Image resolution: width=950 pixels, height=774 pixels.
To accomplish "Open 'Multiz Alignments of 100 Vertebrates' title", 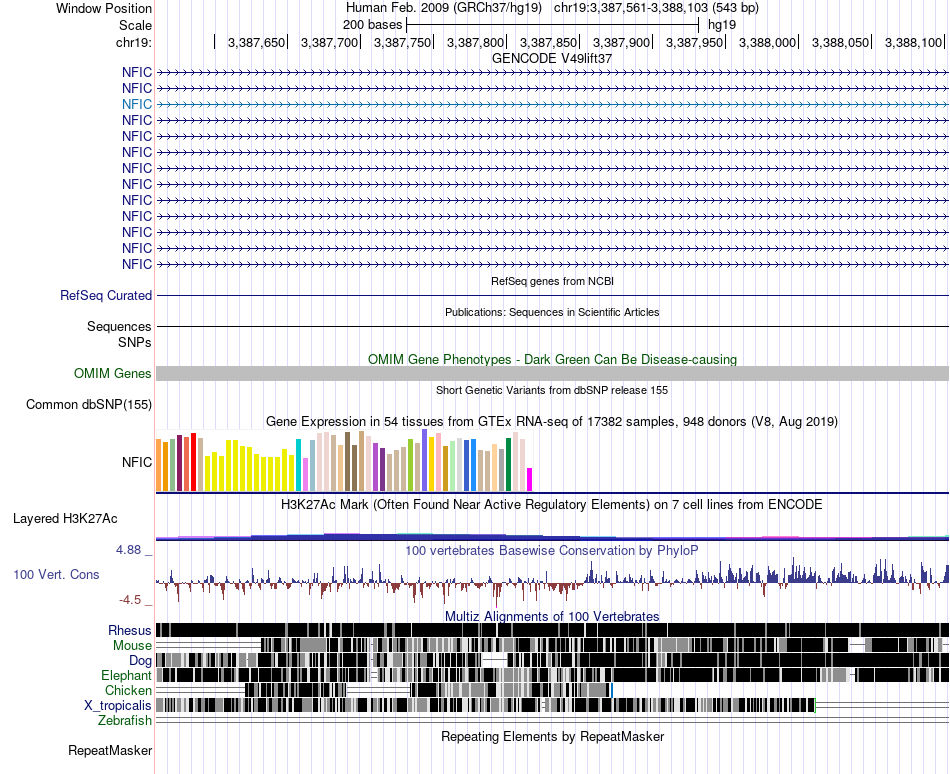I will click(x=552, y=616).
